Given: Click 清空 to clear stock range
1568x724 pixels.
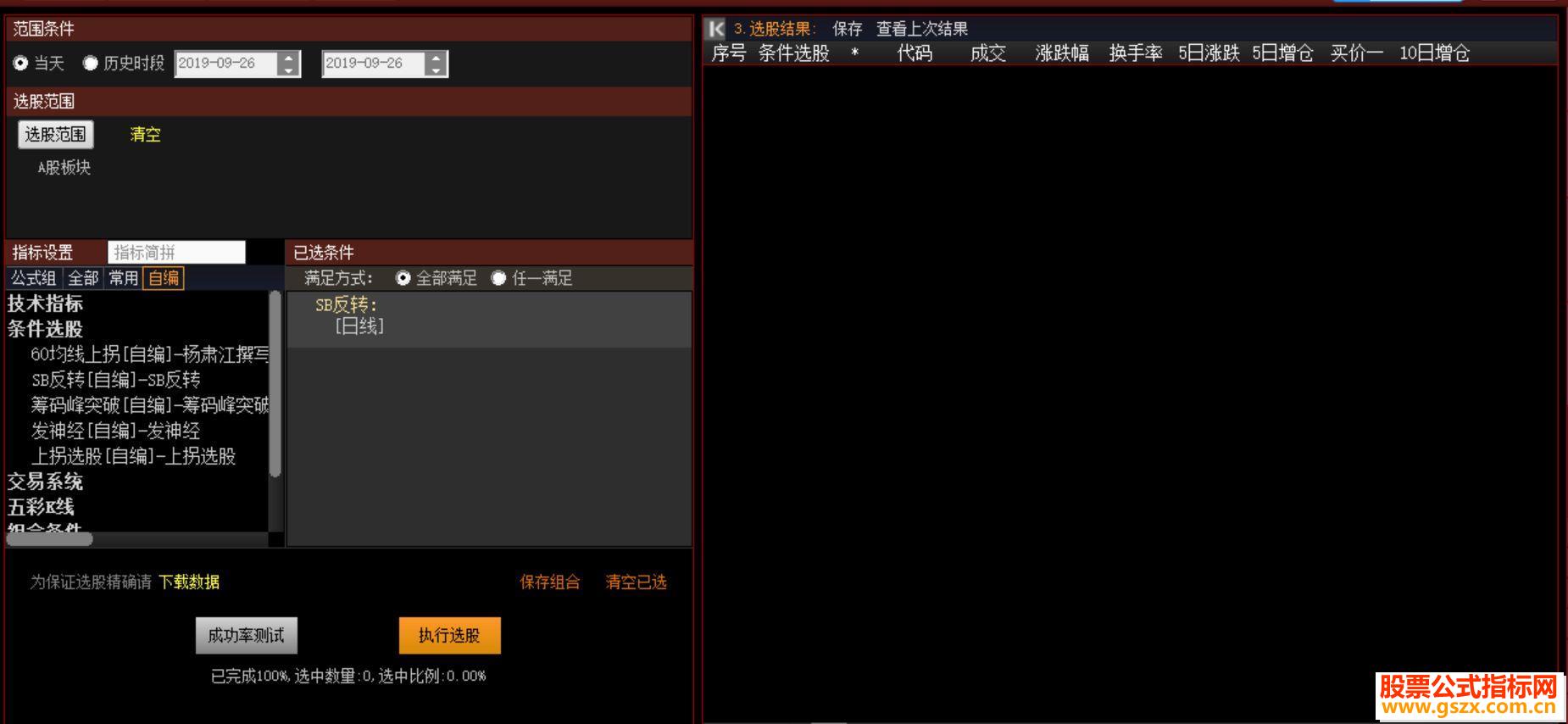Looking at the screenshot, I should (x=145, y=135).
